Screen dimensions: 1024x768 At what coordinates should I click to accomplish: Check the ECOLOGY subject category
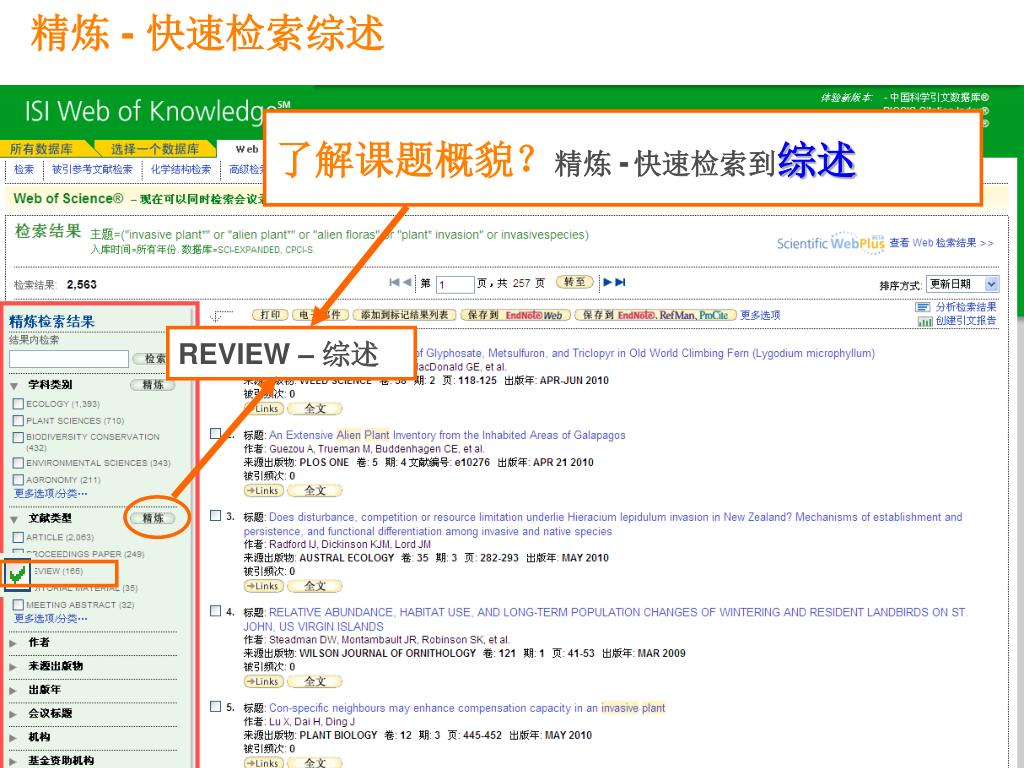pos(18,404)
